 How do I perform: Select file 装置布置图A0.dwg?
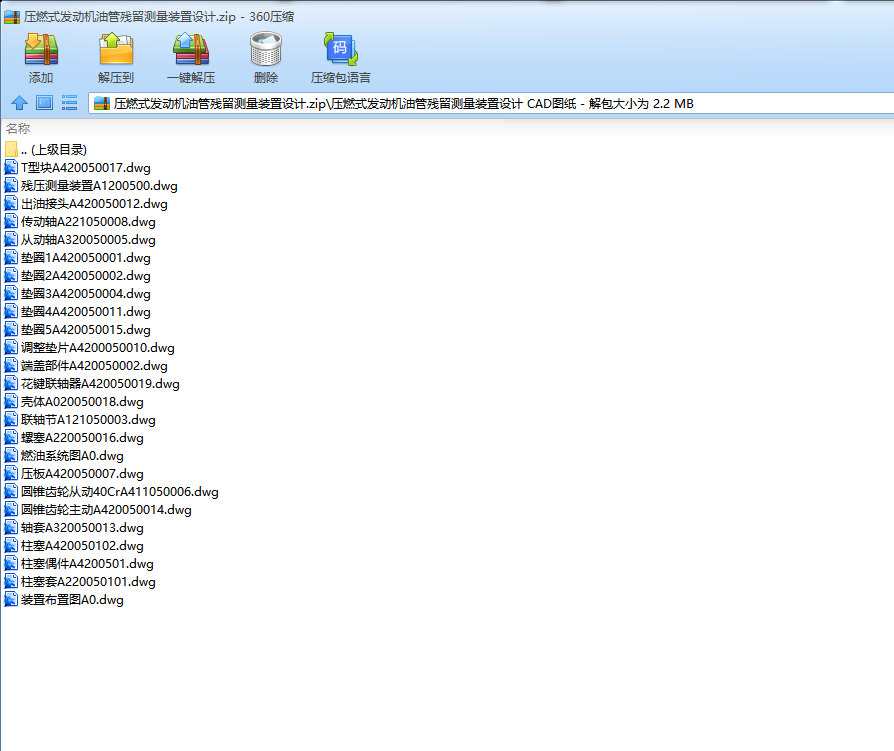[64, 599]
